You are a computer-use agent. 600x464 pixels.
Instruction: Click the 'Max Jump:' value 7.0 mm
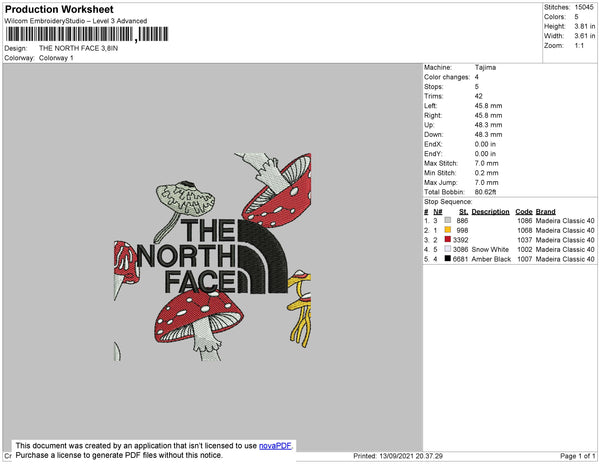(487, 182)
